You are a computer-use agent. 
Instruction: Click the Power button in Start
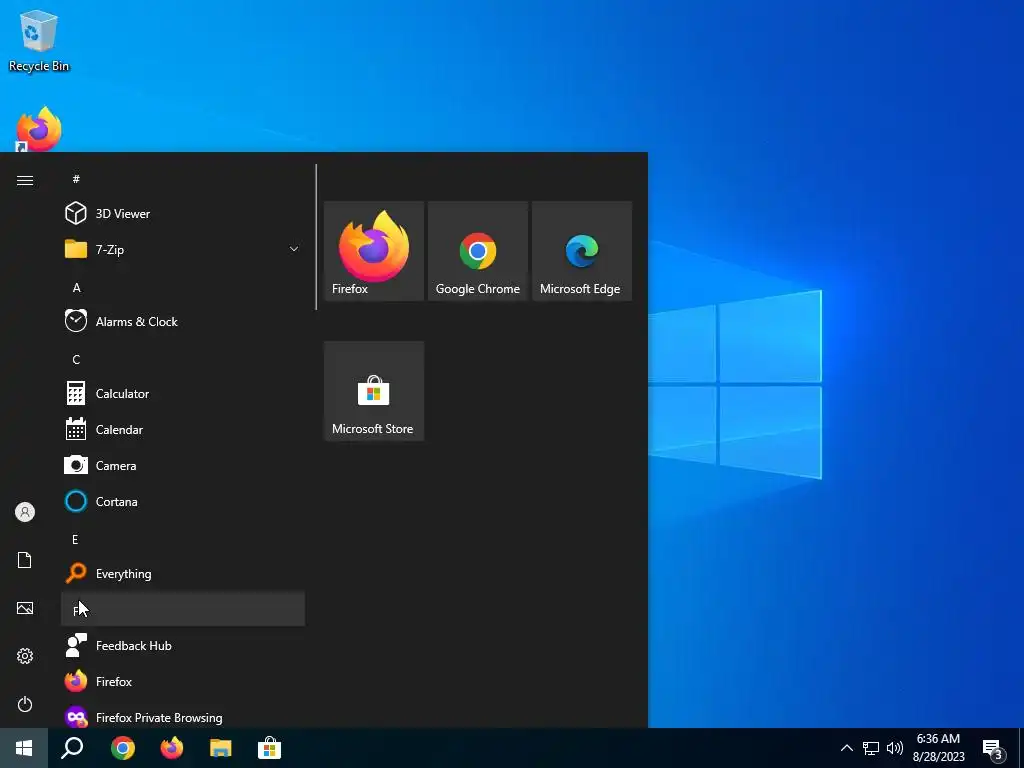point(25,704)
